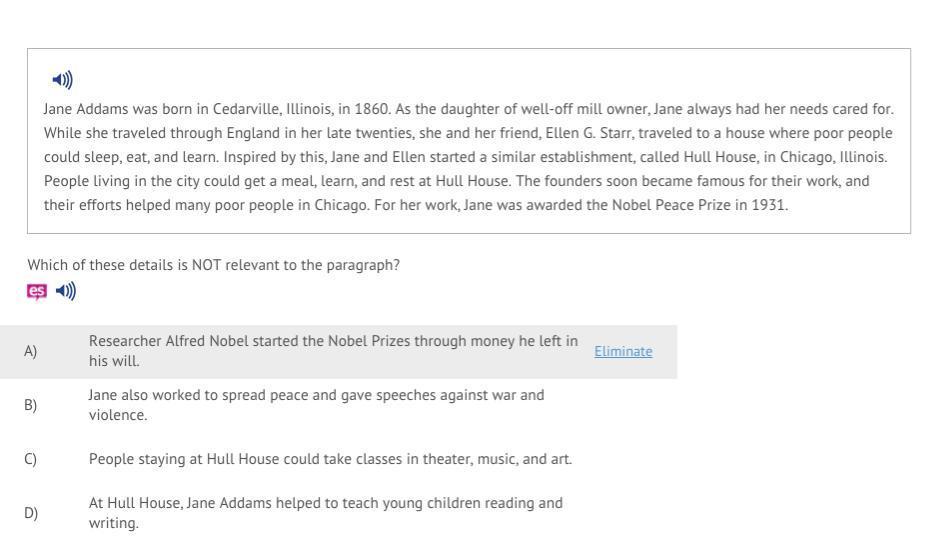
Task: Choose the teaching children reading and writing answer
Action: [325, 512]
